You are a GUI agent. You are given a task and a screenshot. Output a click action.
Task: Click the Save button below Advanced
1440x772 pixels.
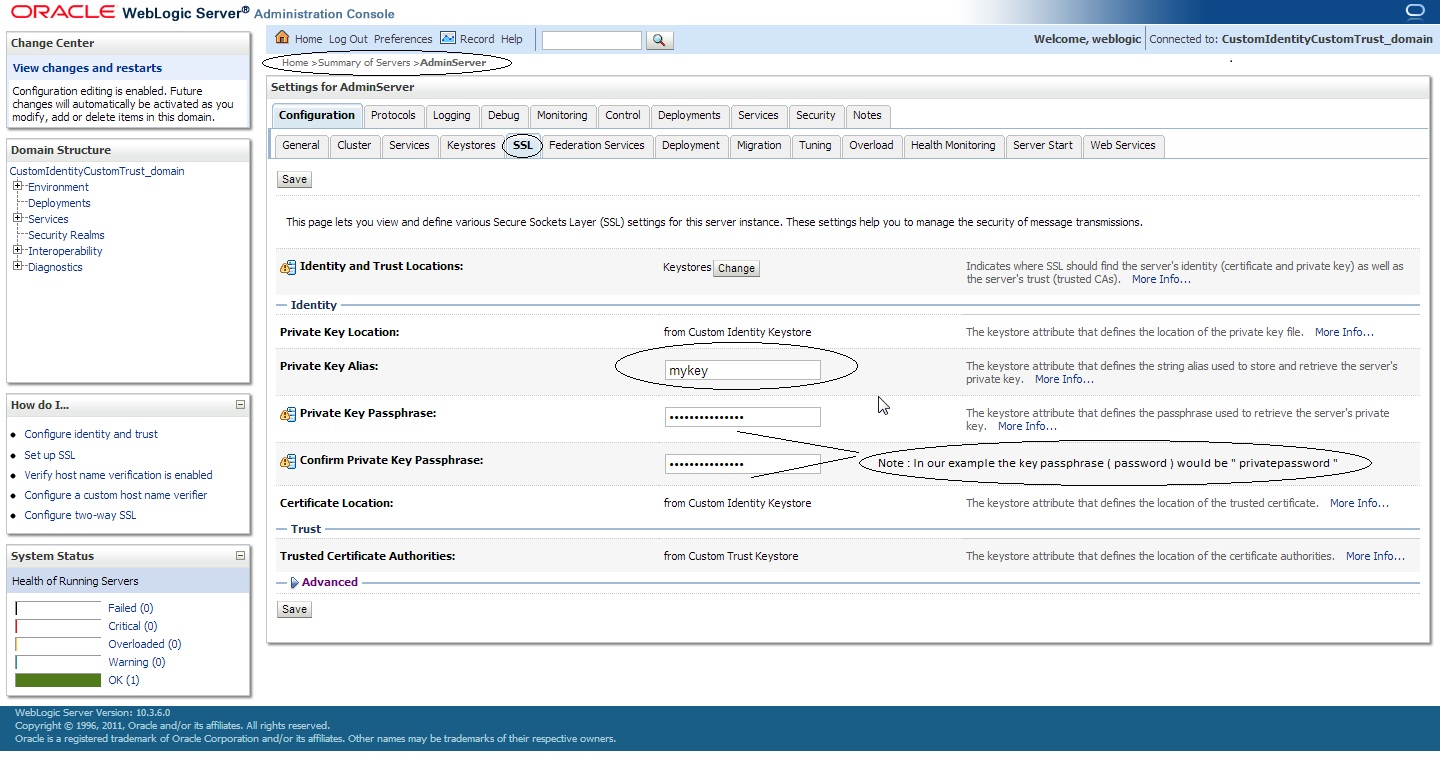[x=294, y=610]
